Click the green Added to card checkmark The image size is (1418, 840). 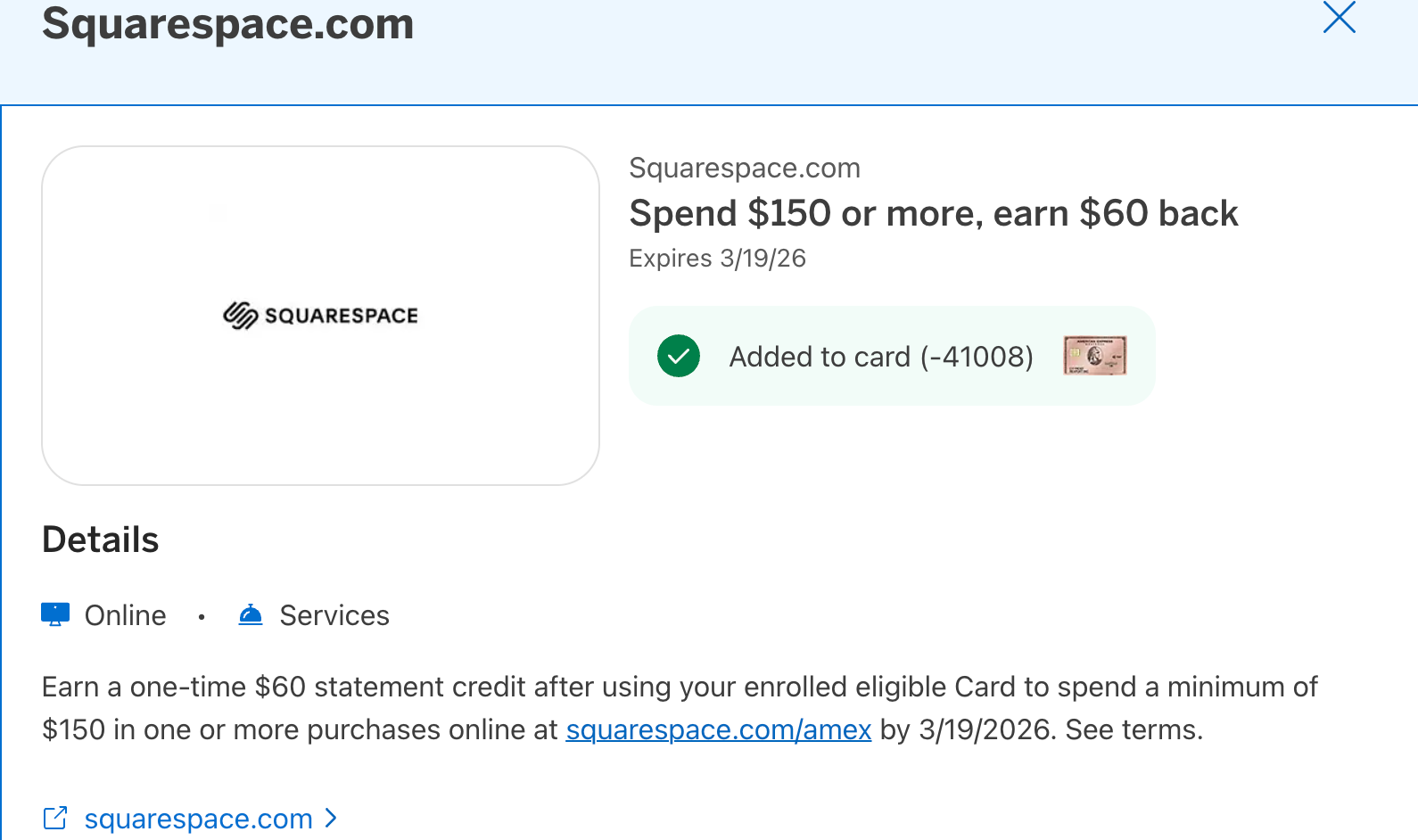tap(679, 357)
